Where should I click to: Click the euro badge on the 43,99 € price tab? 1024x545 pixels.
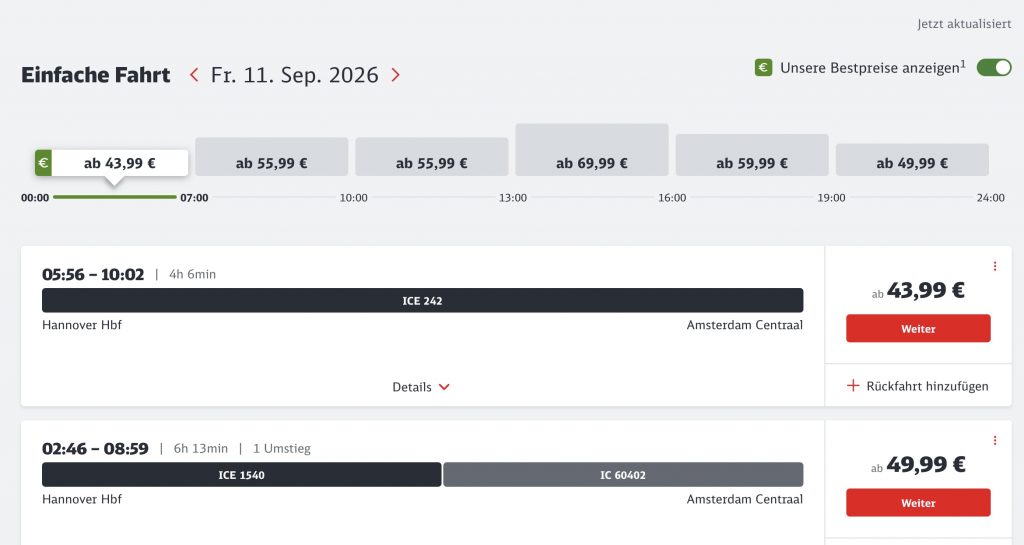click(43, 163)
